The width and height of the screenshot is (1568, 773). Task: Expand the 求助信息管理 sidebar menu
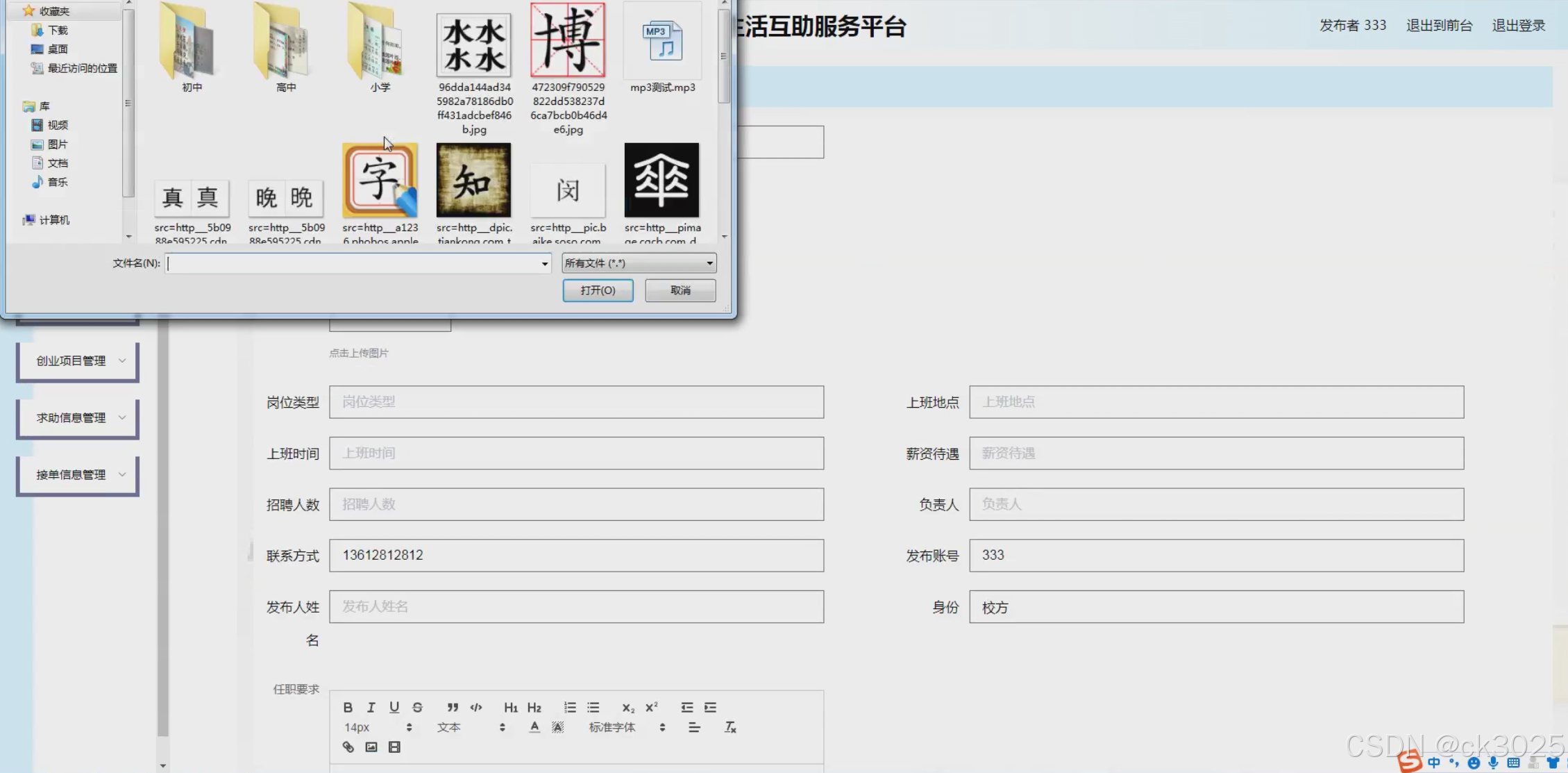pyautogui.click(x=78, y=418)
